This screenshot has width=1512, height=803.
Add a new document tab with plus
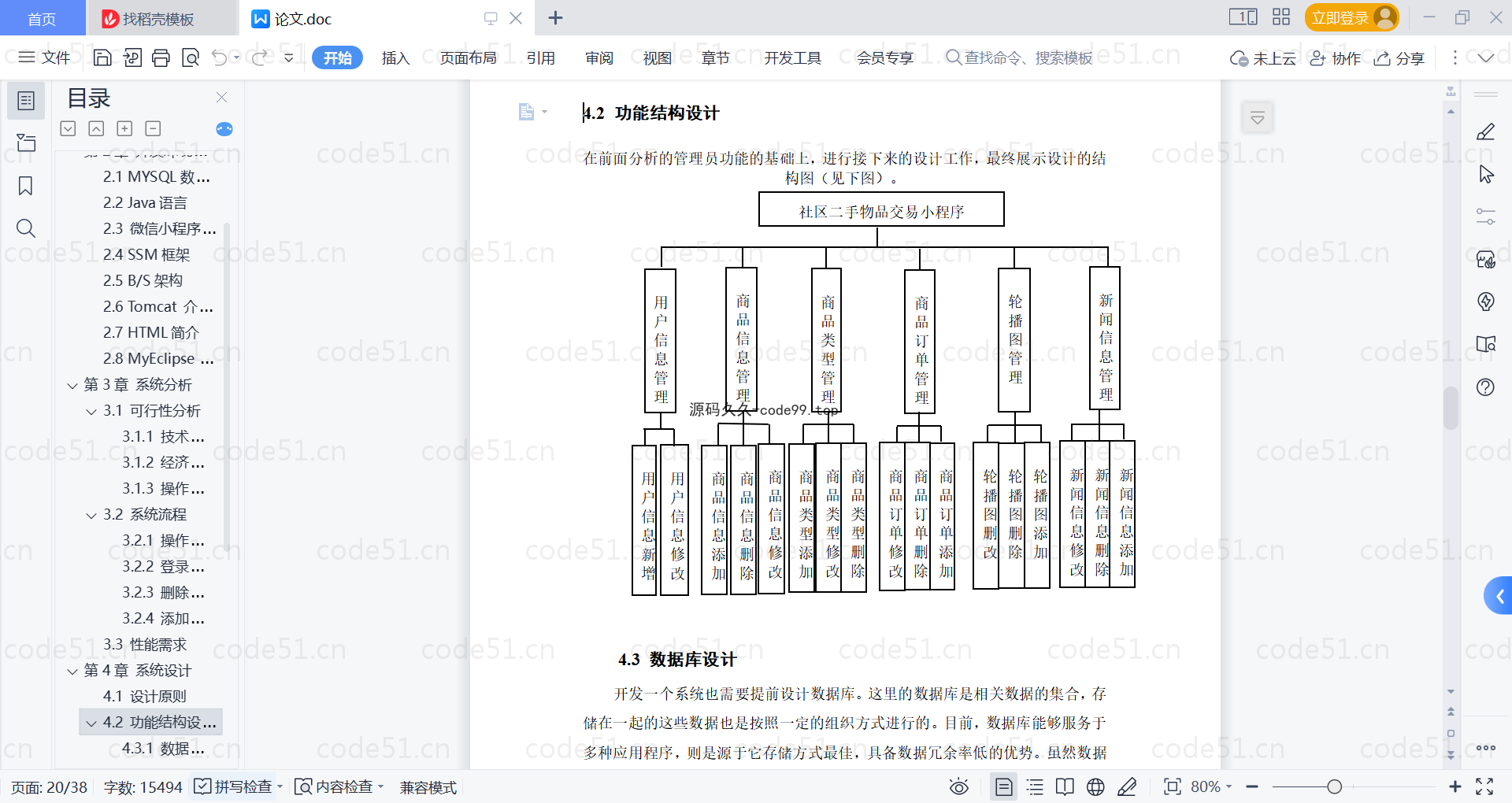coord(555,17)
